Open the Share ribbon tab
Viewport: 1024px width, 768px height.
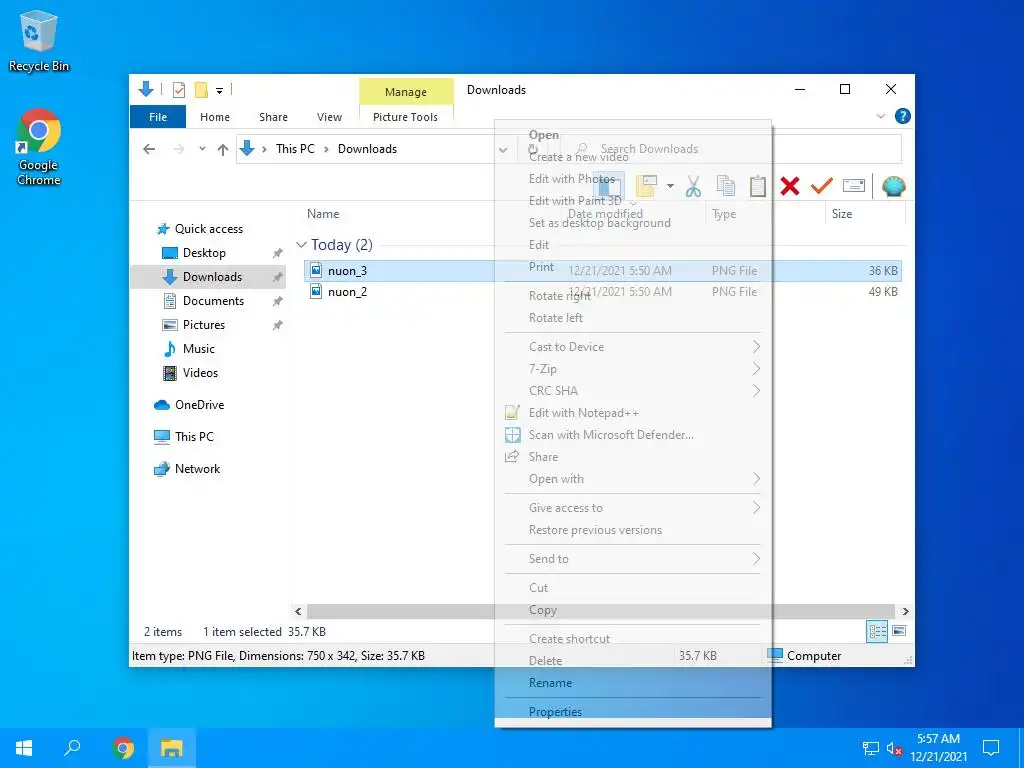coord(273,117)
